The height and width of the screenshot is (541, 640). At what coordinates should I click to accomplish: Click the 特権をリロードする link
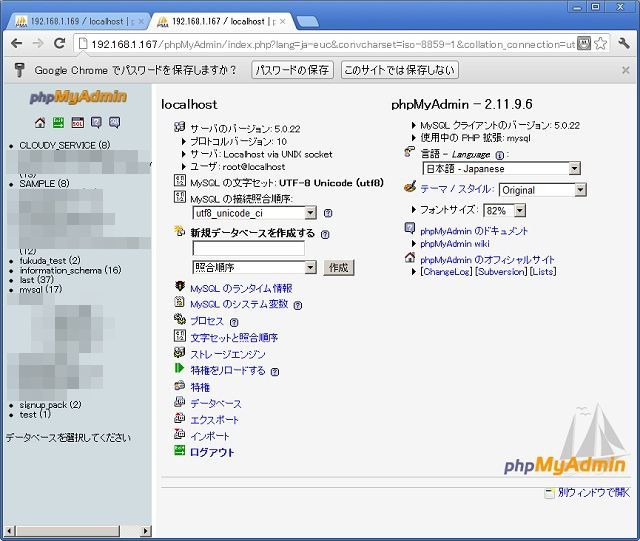pos(228,371)
